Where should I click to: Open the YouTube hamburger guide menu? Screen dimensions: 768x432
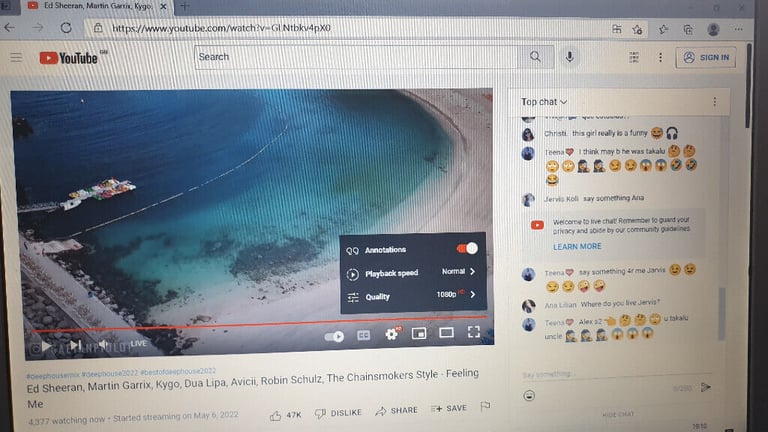[16, 58]
